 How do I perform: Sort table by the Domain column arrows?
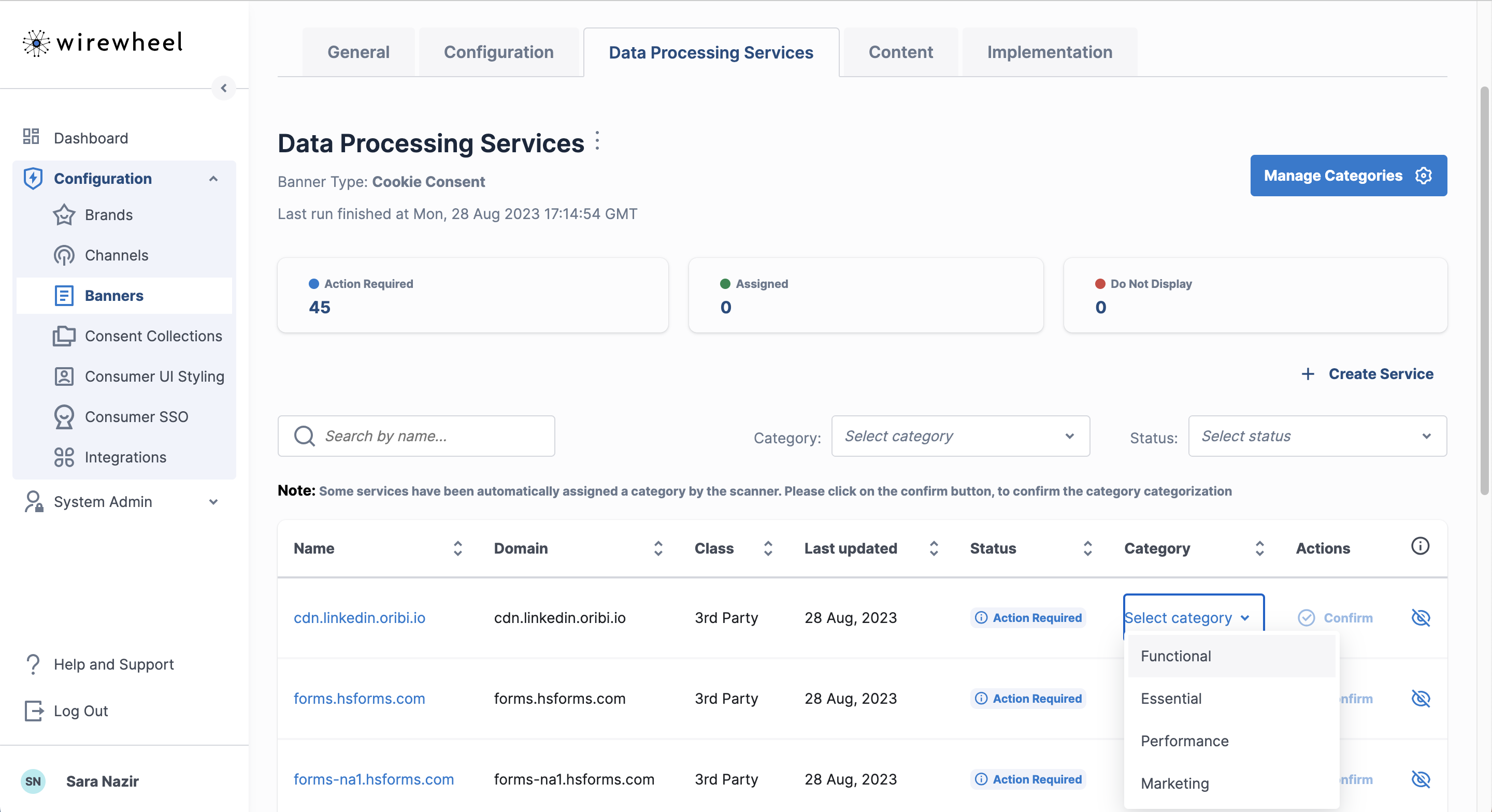coord(658,548)
